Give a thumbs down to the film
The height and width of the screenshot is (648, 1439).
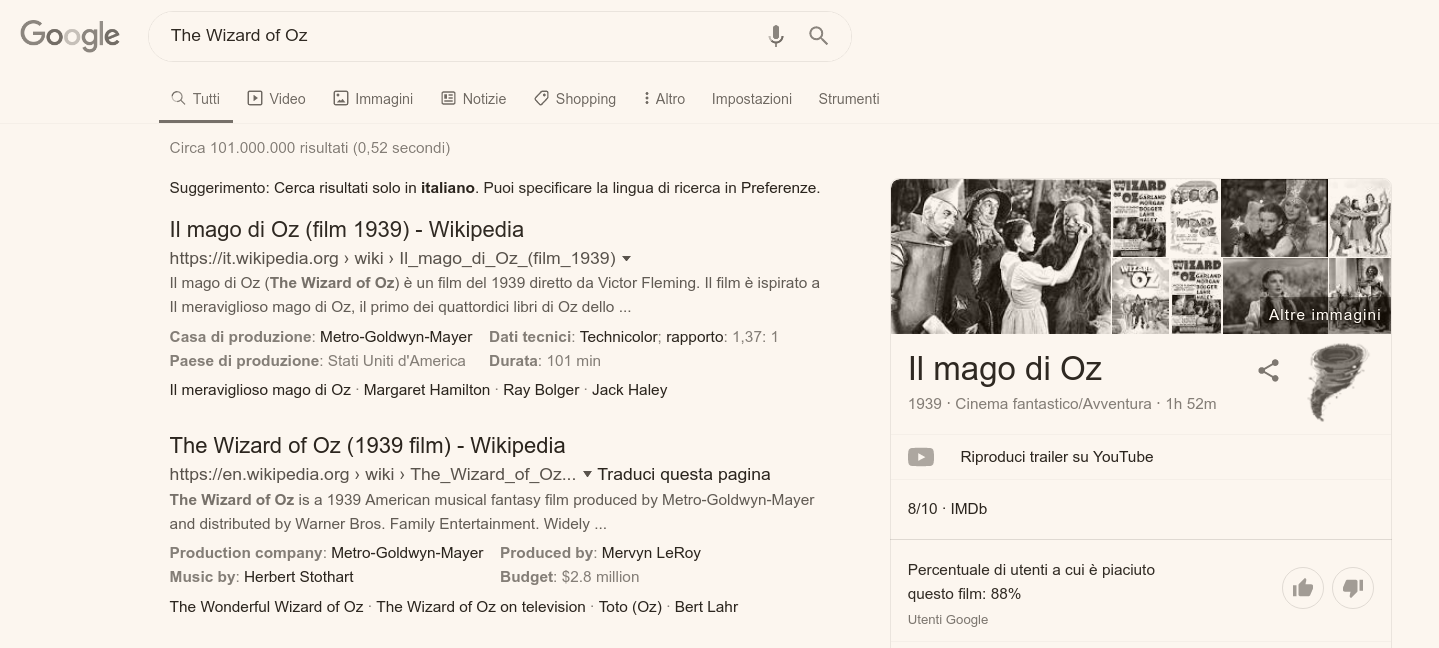pyautogui.click(x=1353, y=588)
